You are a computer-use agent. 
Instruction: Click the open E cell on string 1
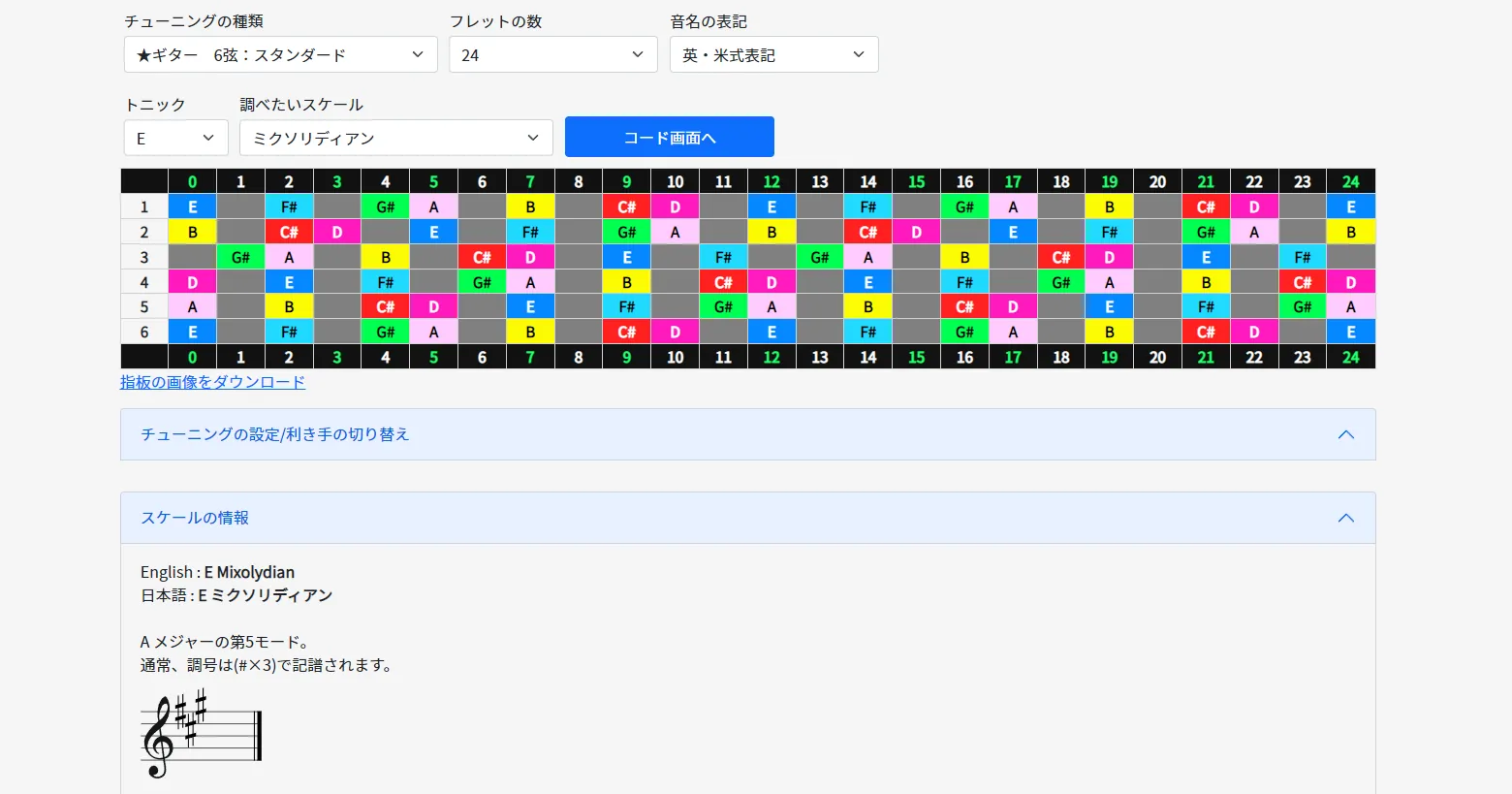pyautogui.click(x=192, y=206)
